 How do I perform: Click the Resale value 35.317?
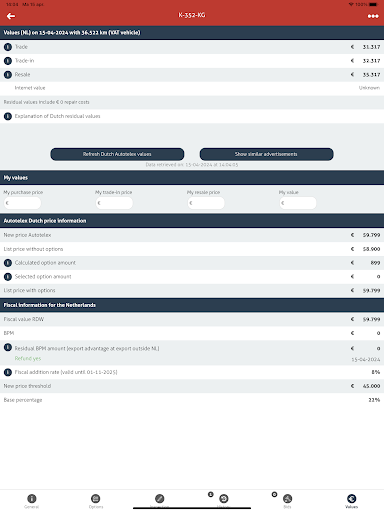(x=371, y=75)
